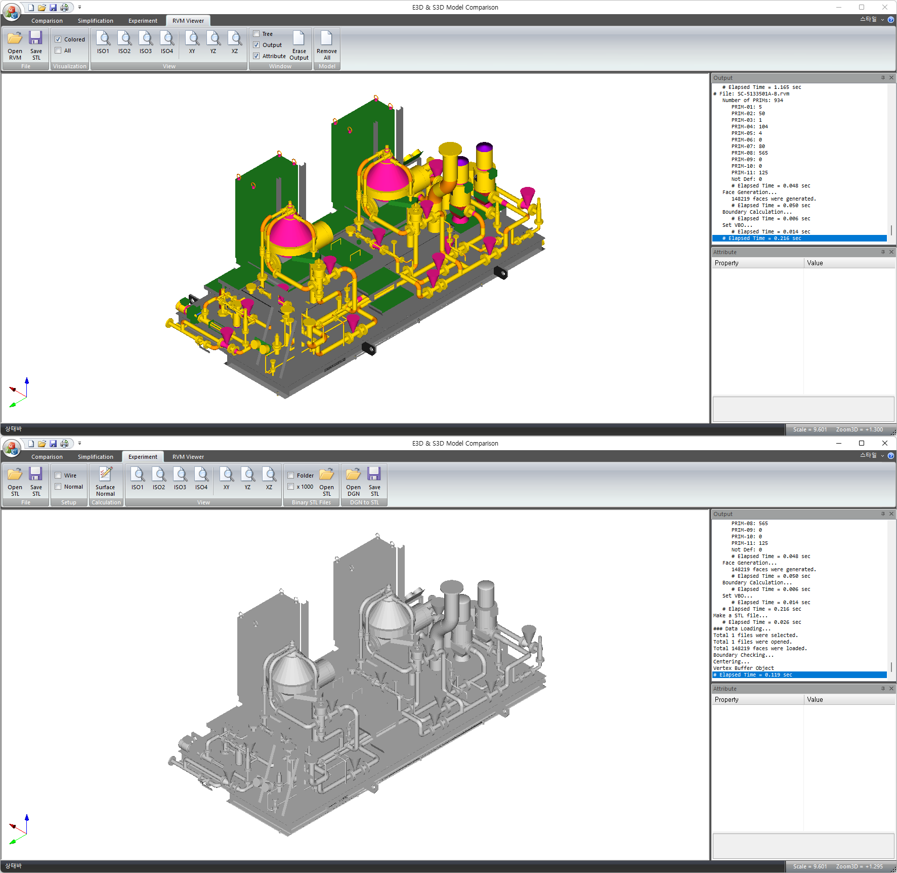Select ISO1 view next to Surface Normal
This screenshot has width=897, height=873.
pyautogui.click(x=137, y=480)
